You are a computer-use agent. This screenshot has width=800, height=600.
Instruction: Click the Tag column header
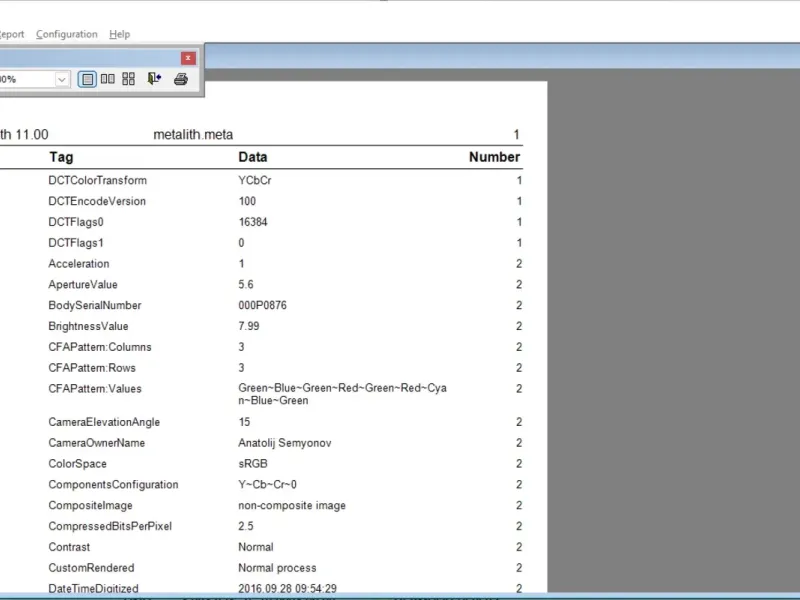point(61,157)
